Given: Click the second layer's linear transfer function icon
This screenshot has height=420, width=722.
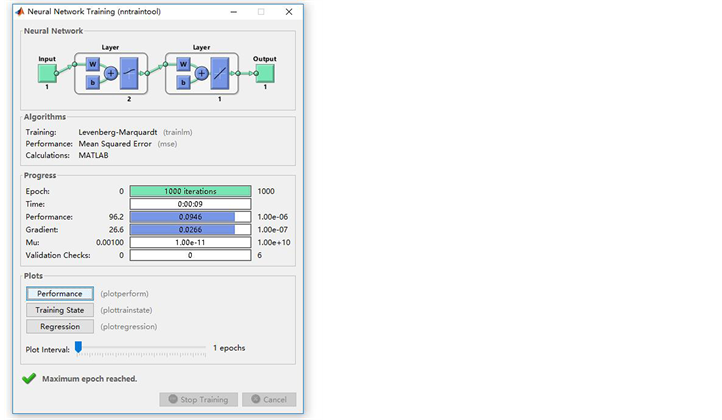Looking at the screenshot, I should click(229, 73).
